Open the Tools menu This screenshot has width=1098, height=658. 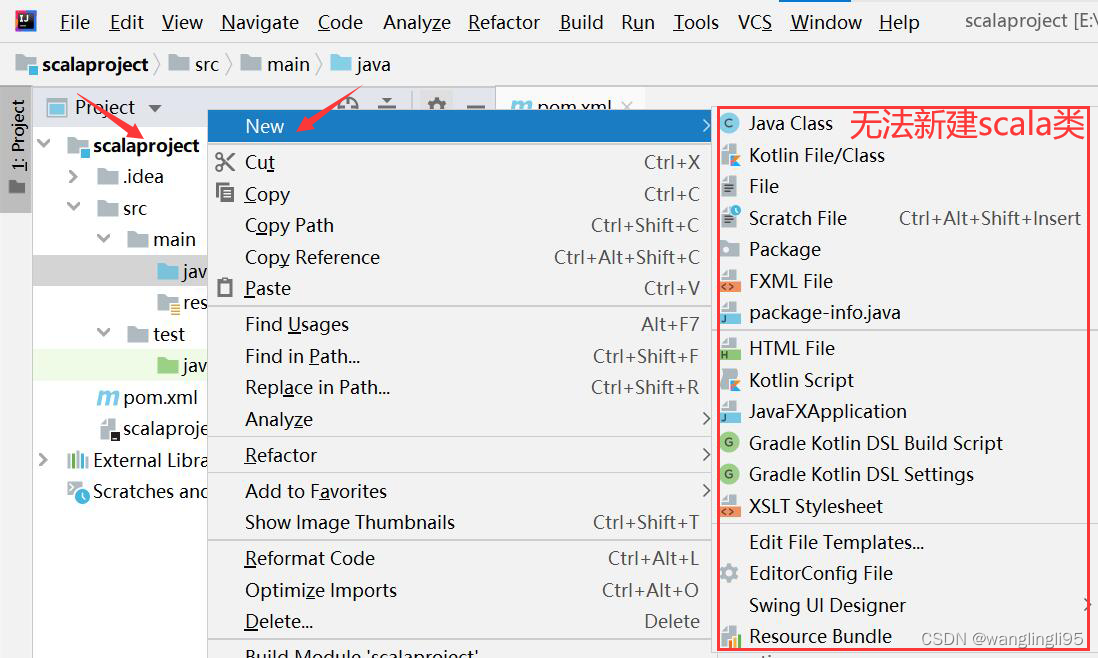696,22
